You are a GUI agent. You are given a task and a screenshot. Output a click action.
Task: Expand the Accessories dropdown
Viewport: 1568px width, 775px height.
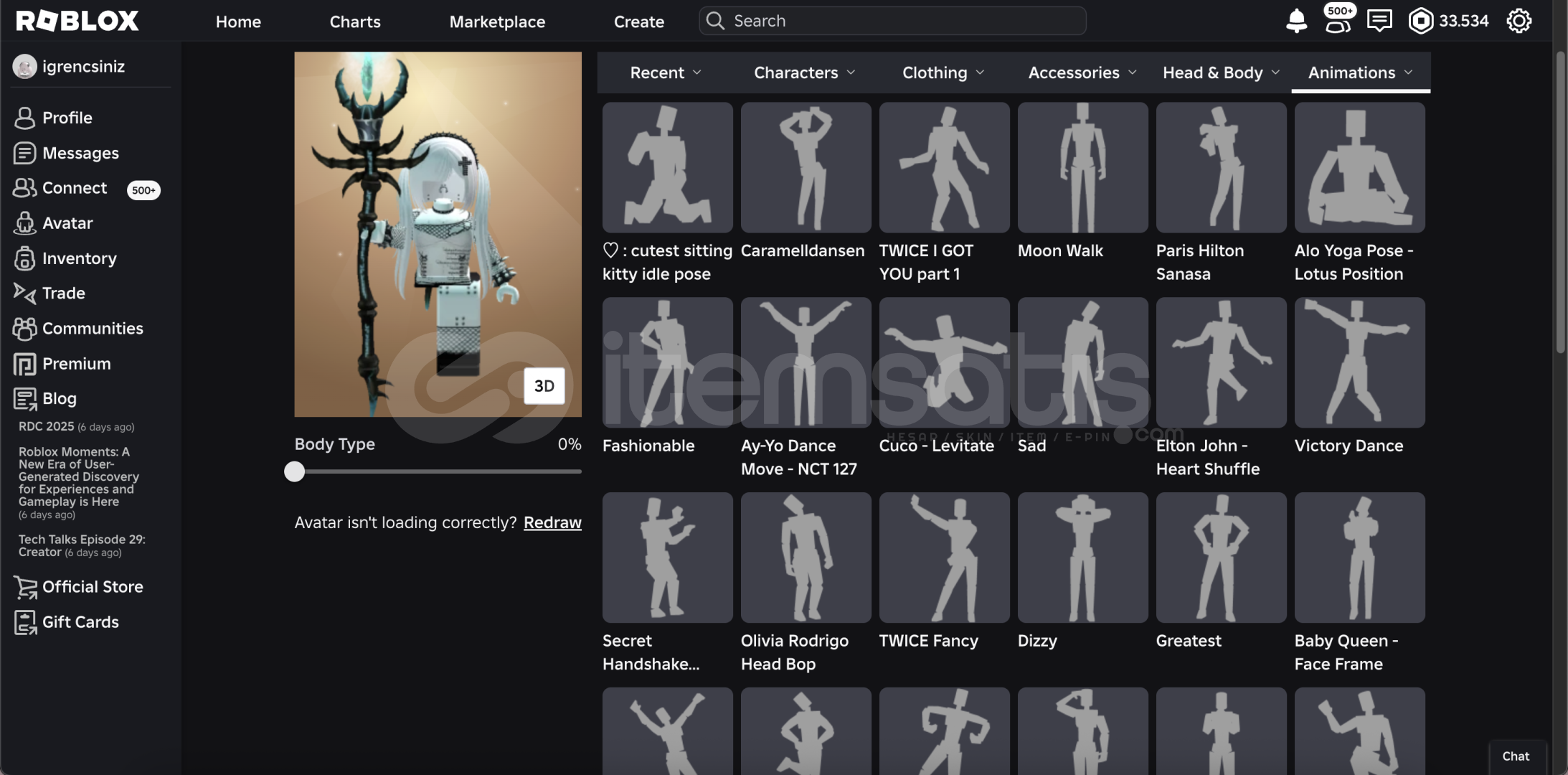pos(1082,72)
